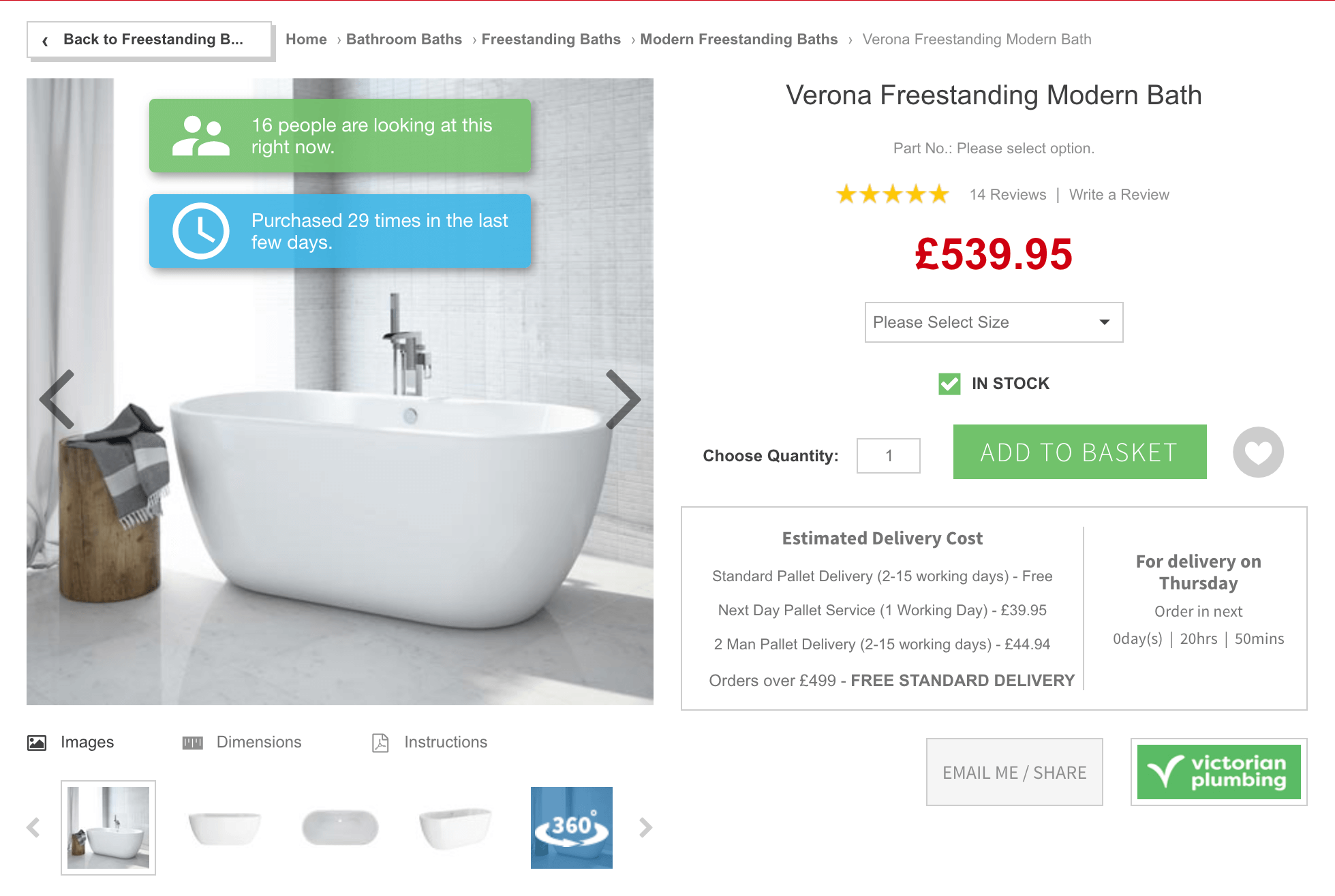Screen dimensions: 1335x896
Task: Click the Dimensions ruler icon
Action: [x=192, y=742]
